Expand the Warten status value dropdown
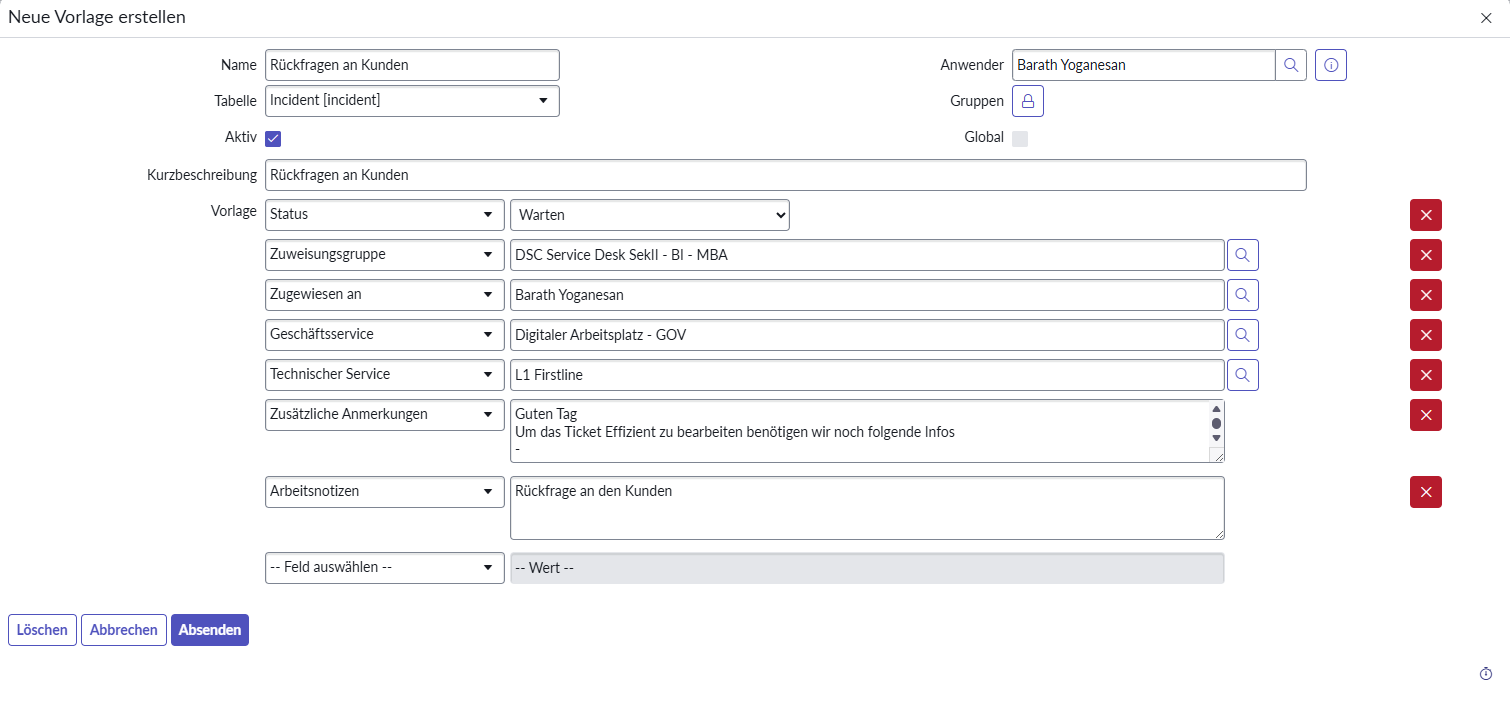The image size is (1510, 723). coord(649,215)
